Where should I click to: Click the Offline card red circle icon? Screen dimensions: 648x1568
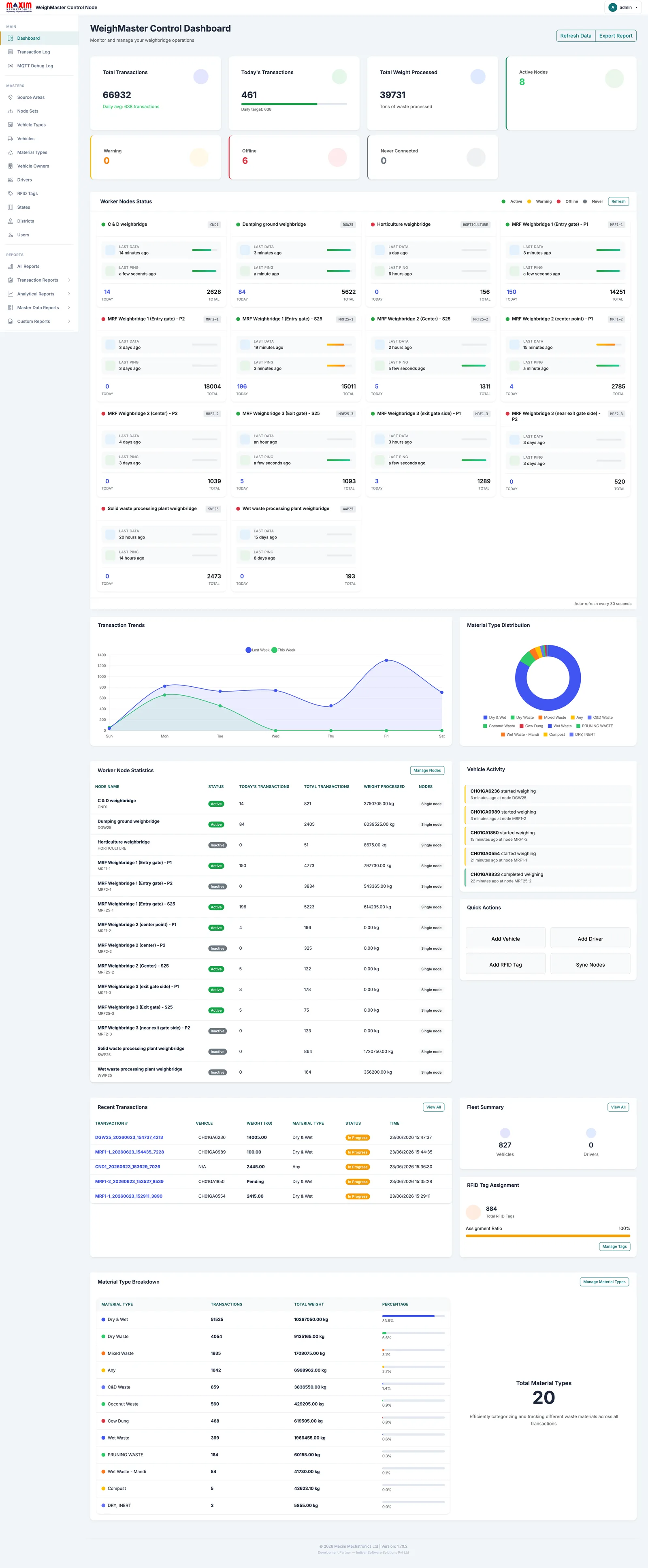337,158
